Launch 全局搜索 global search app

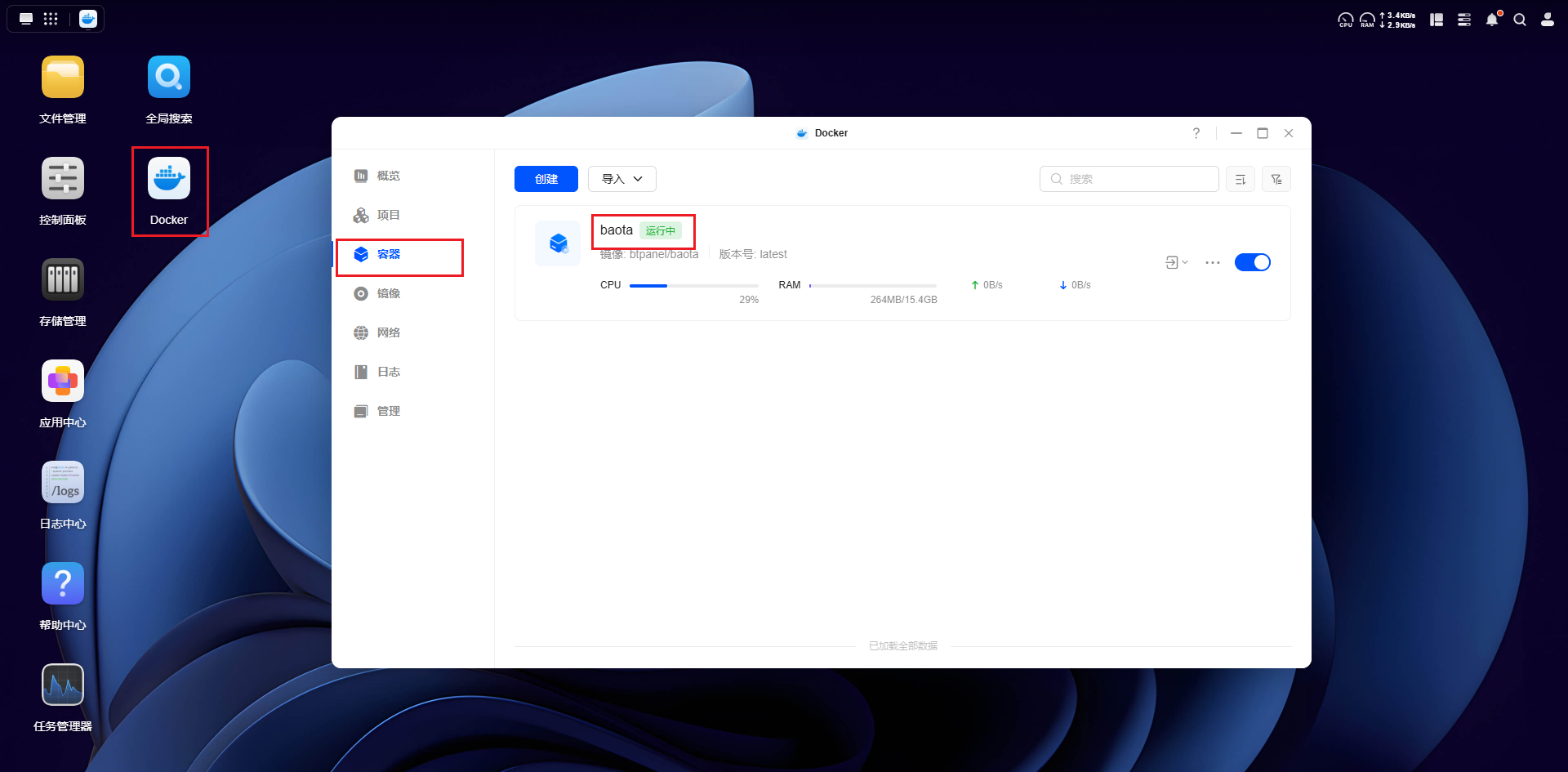(169, 78)
